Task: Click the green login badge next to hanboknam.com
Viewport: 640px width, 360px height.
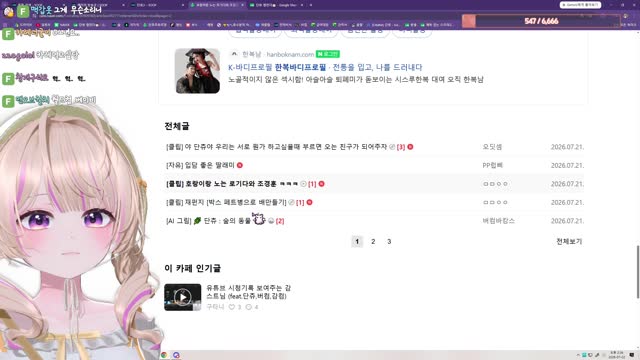Action: [328, 54]
